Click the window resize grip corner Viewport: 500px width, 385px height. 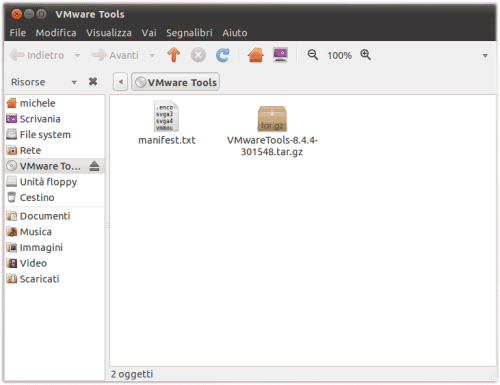click(x=492, y=377)
